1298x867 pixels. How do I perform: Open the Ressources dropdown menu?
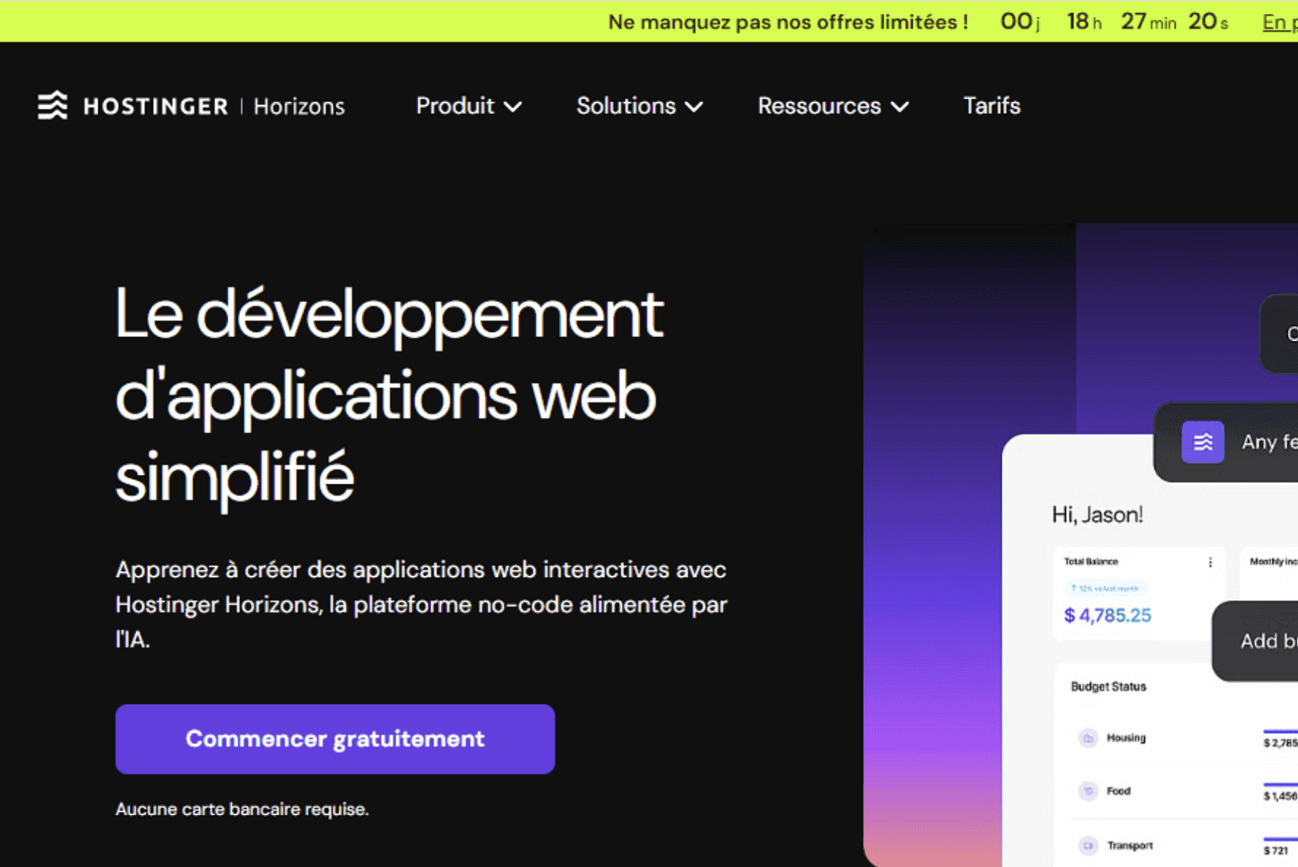tap(833, 106)
